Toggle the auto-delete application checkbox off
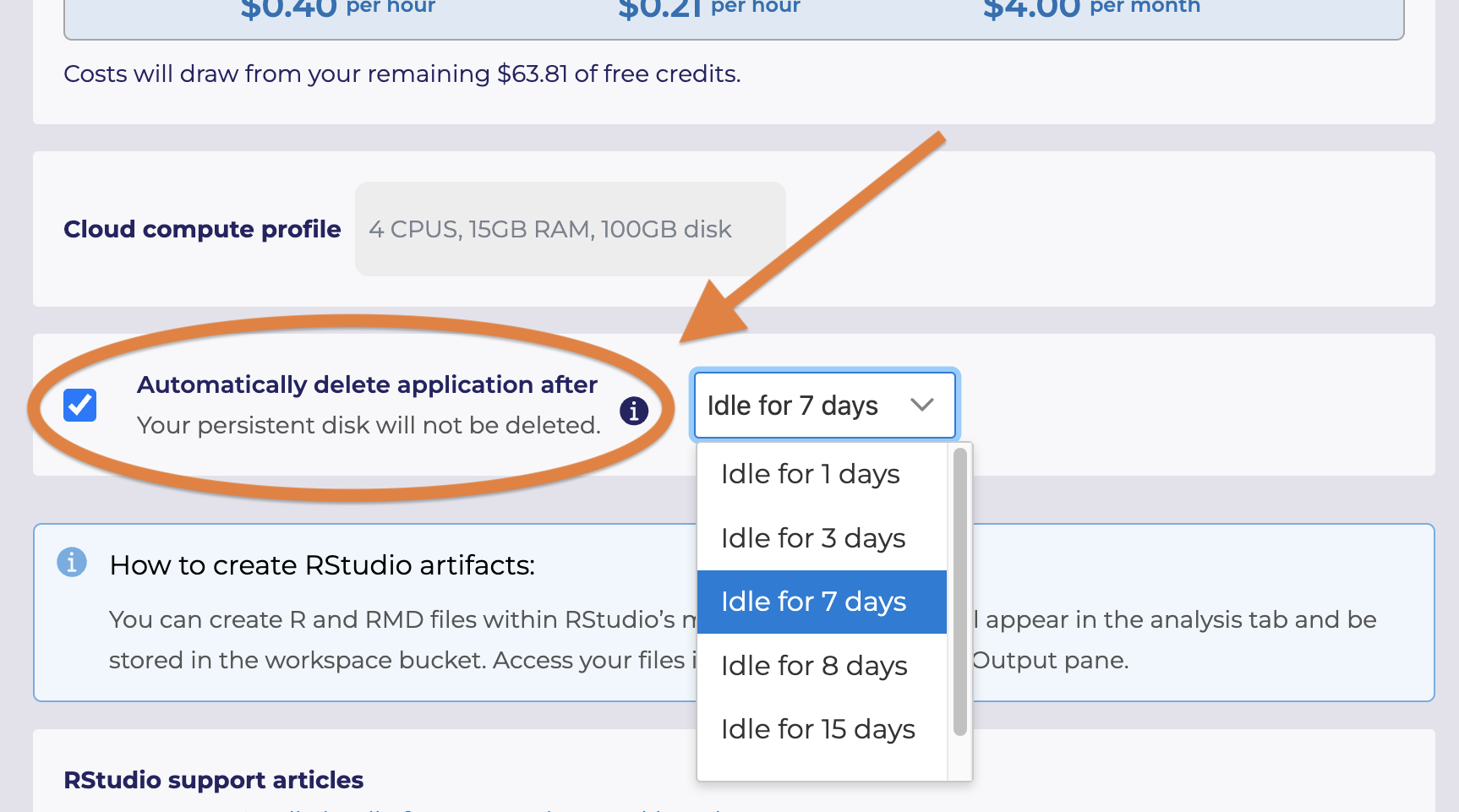Screen dimensions: 1459x812 tap(79, 406)
